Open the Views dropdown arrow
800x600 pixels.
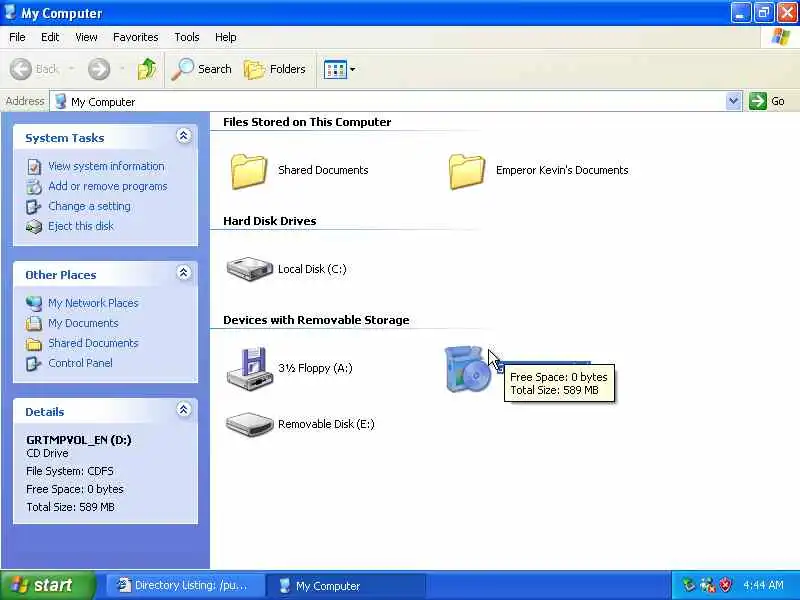353,69
